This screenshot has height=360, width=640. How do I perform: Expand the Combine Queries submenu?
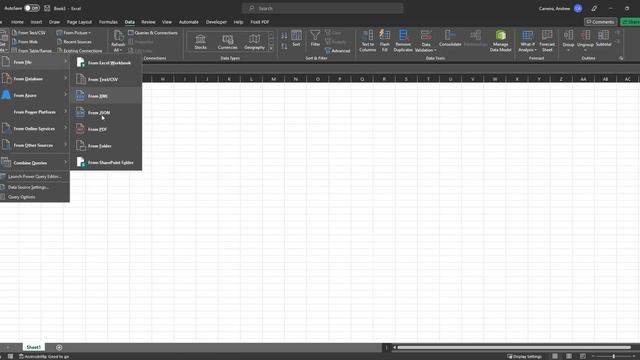tap(35, 162)
